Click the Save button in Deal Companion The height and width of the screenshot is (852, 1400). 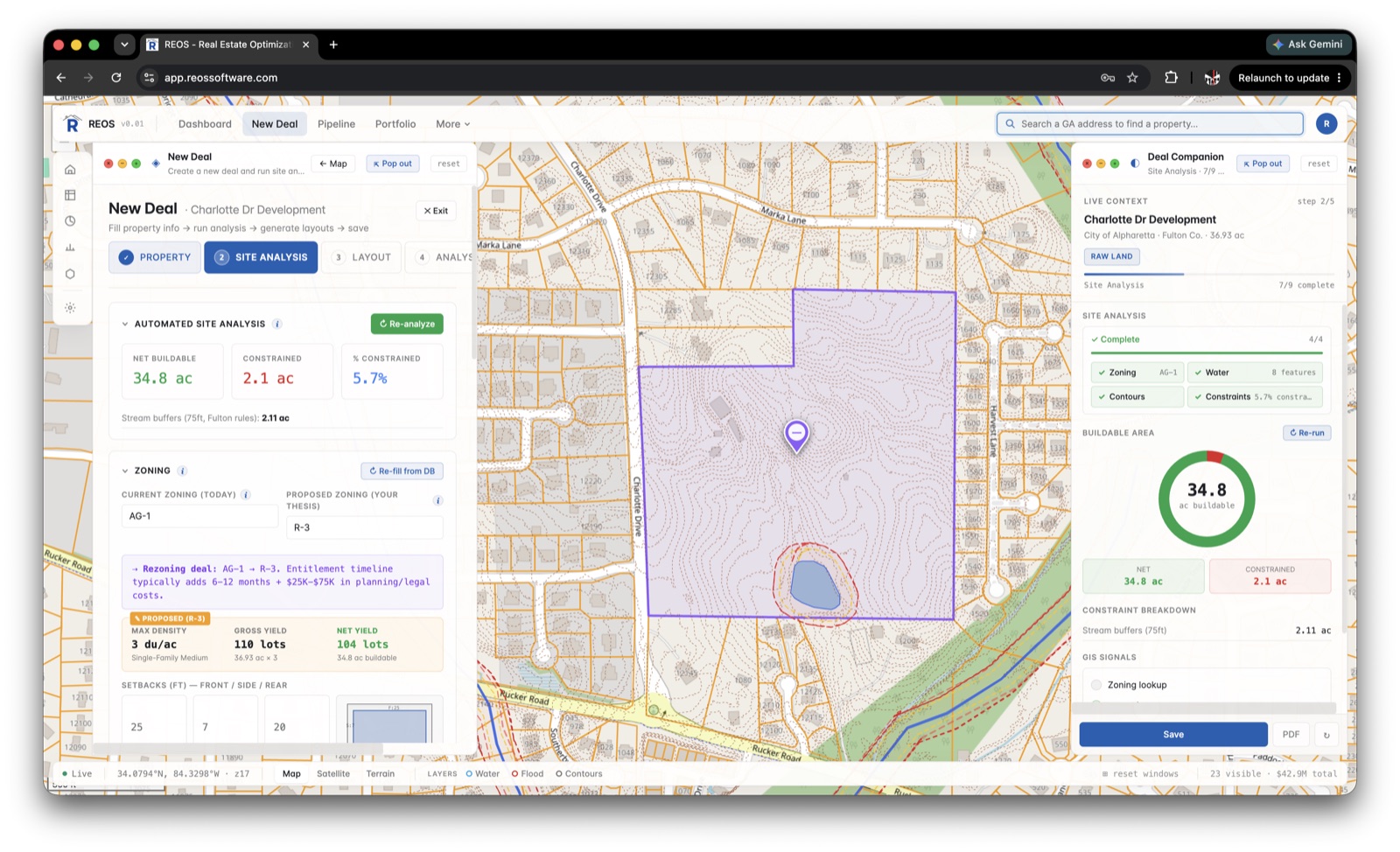1173,735
